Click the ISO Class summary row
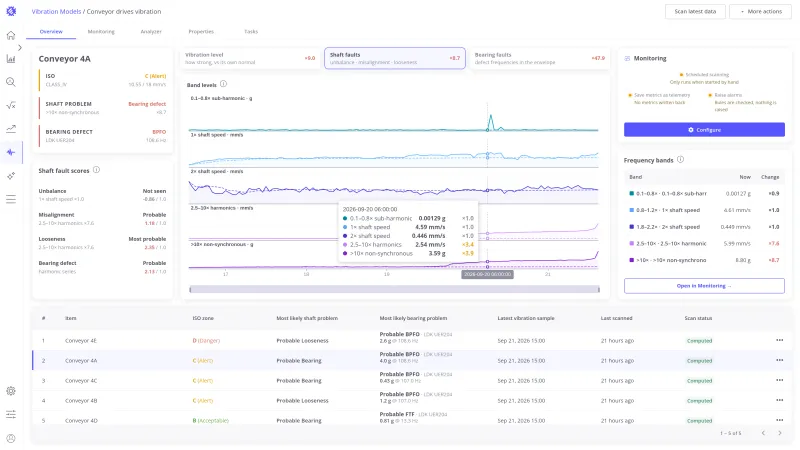The width and height of the screenshot is (800, 450). click(103, 80)
